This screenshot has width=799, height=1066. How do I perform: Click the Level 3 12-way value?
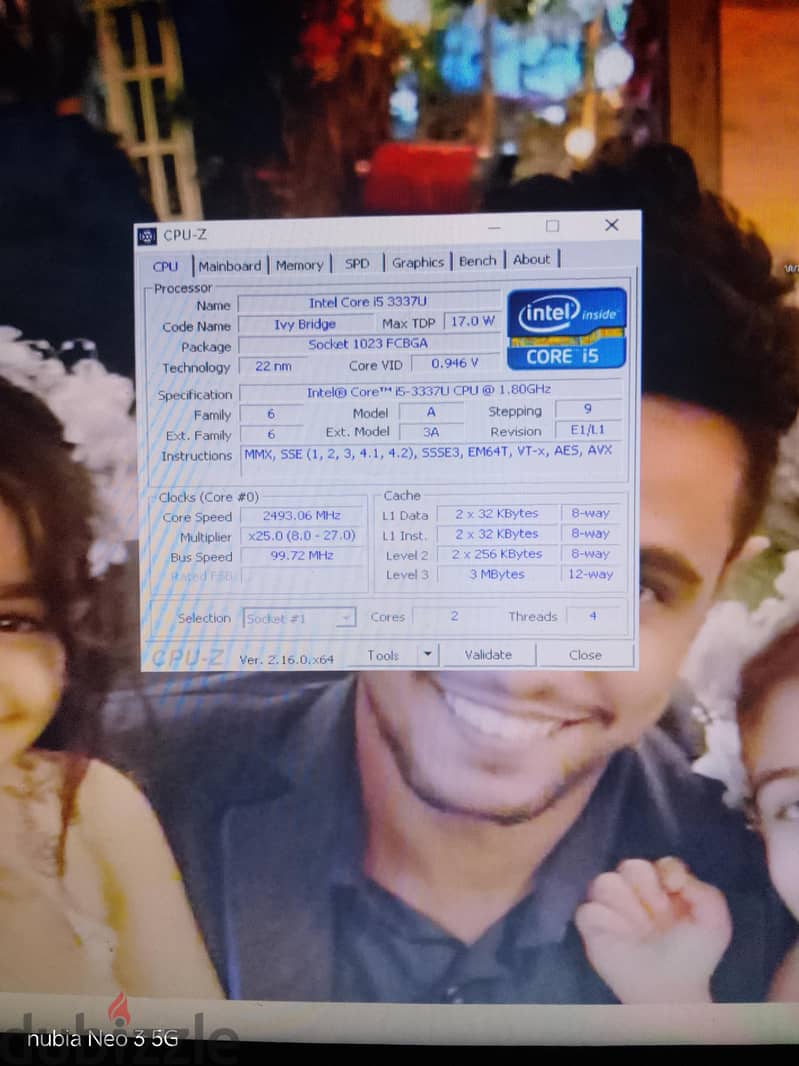click(x=590, y=574)
